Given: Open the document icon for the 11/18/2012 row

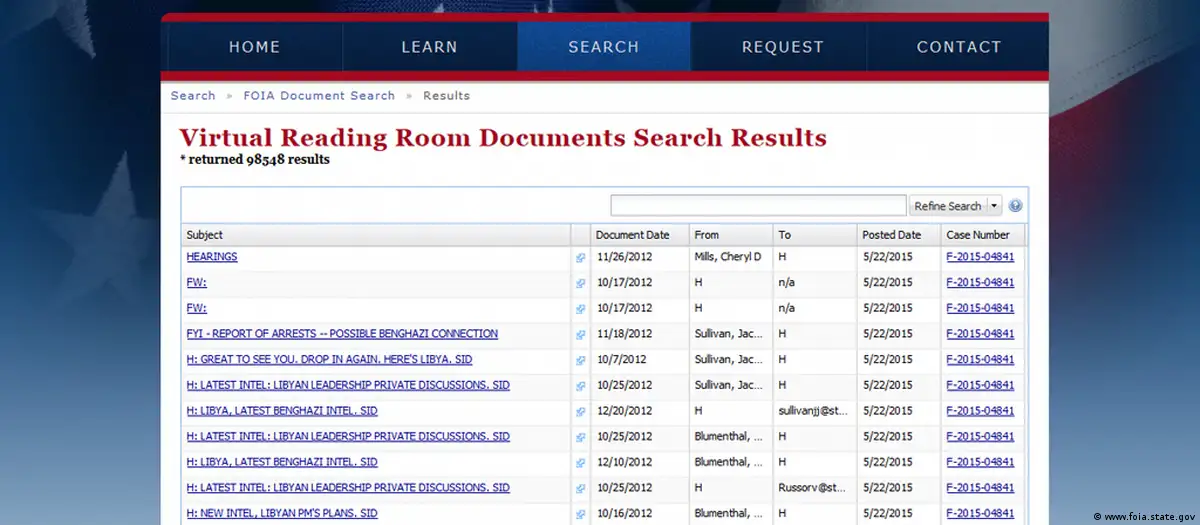Looking at the screenshot, I should pyautogui.click(x=580, y=335).
